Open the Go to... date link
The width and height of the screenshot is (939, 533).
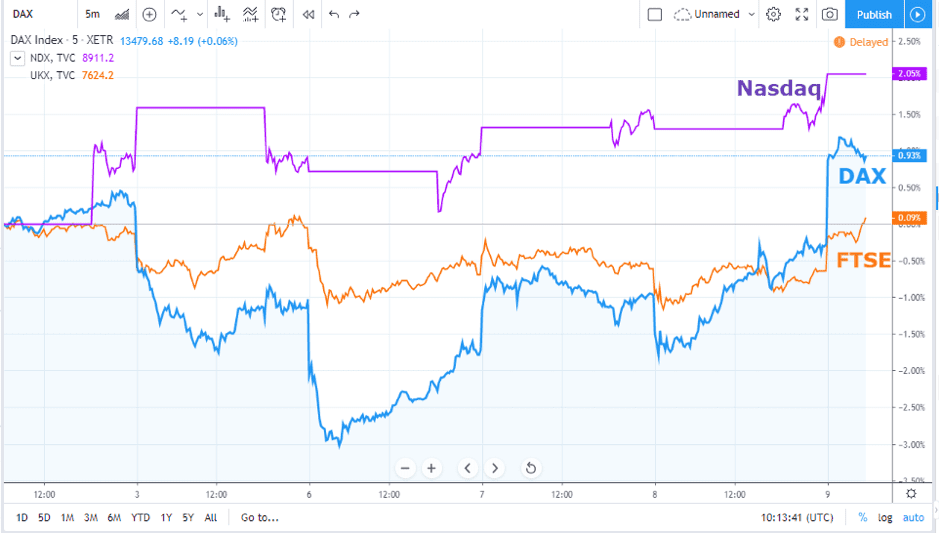pyautogui.click(x=260, y=517)
